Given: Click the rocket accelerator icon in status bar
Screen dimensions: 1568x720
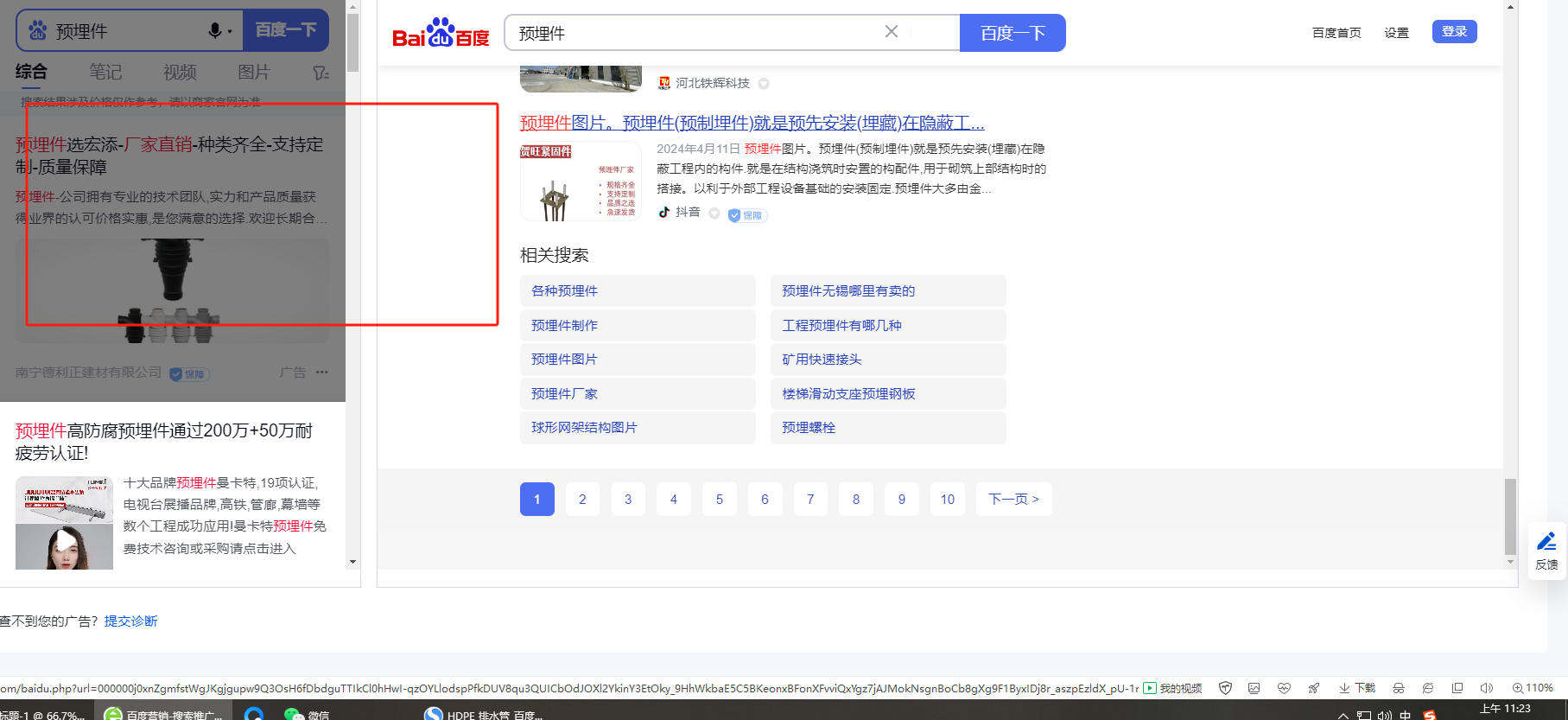Looking at the screenshot, I should (x=1313, y=688).
